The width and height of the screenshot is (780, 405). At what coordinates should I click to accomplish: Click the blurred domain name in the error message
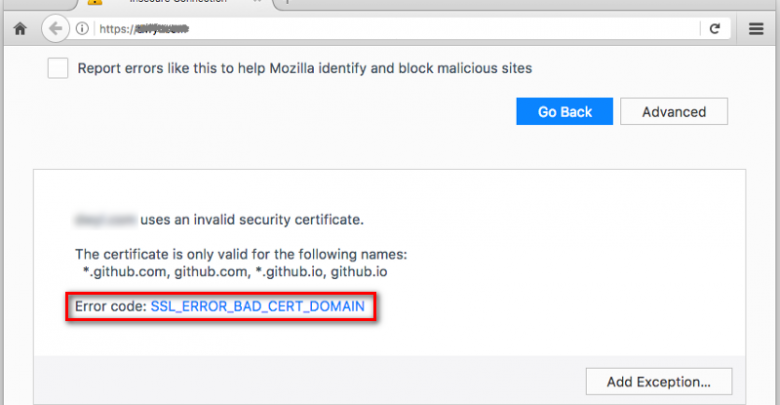104,218
